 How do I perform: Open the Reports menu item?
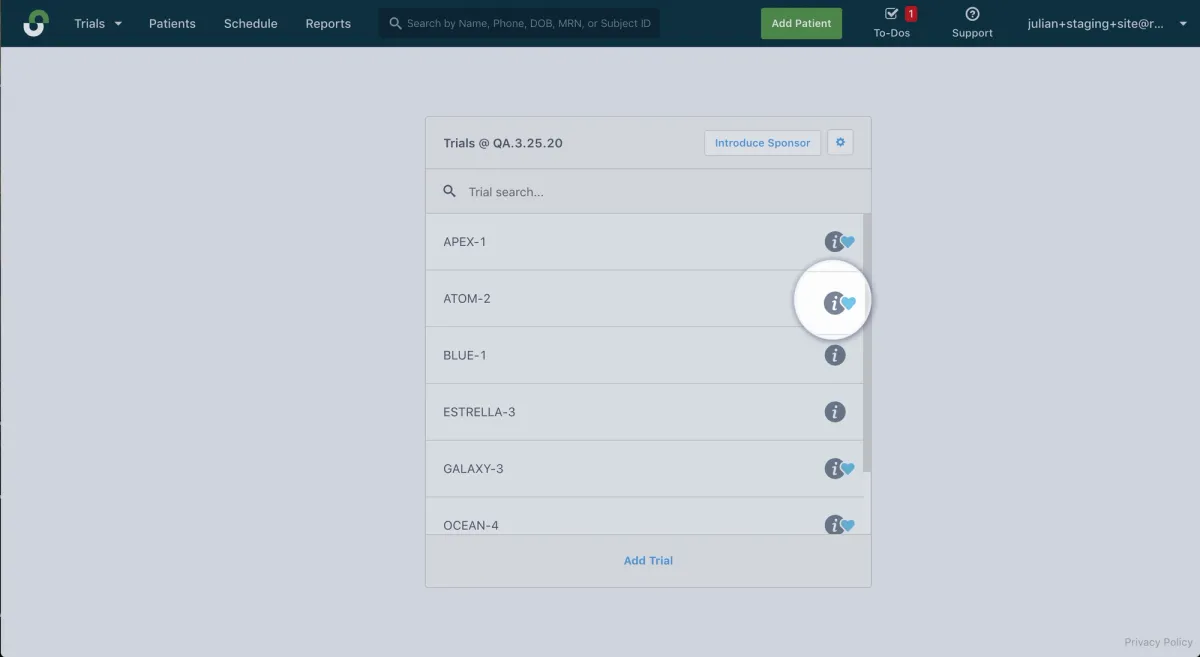328,23
